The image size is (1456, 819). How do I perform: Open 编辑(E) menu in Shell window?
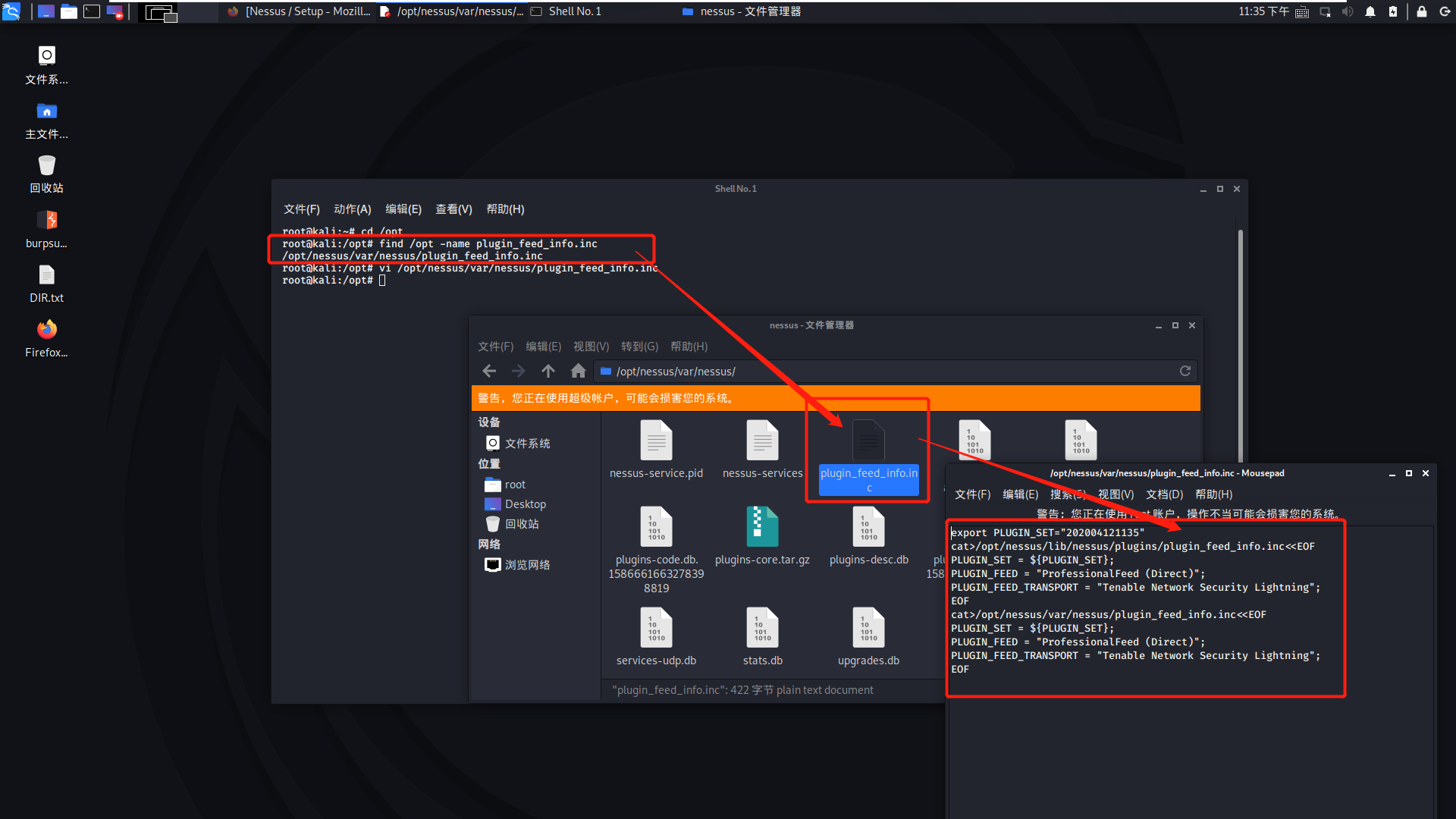coord(403,209)
